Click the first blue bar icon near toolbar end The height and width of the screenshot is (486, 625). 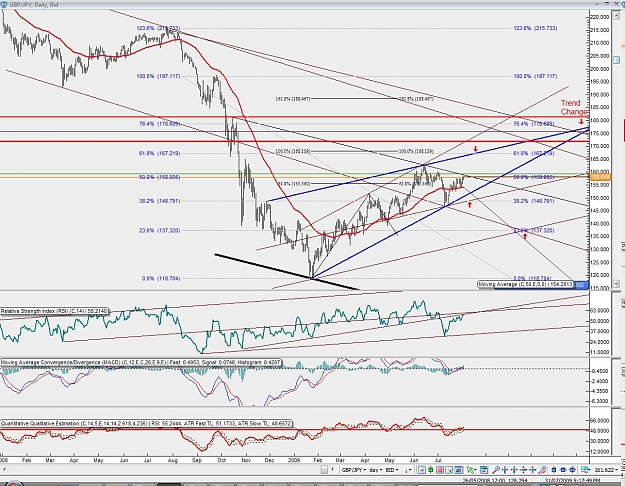click(x=554, y=470)
